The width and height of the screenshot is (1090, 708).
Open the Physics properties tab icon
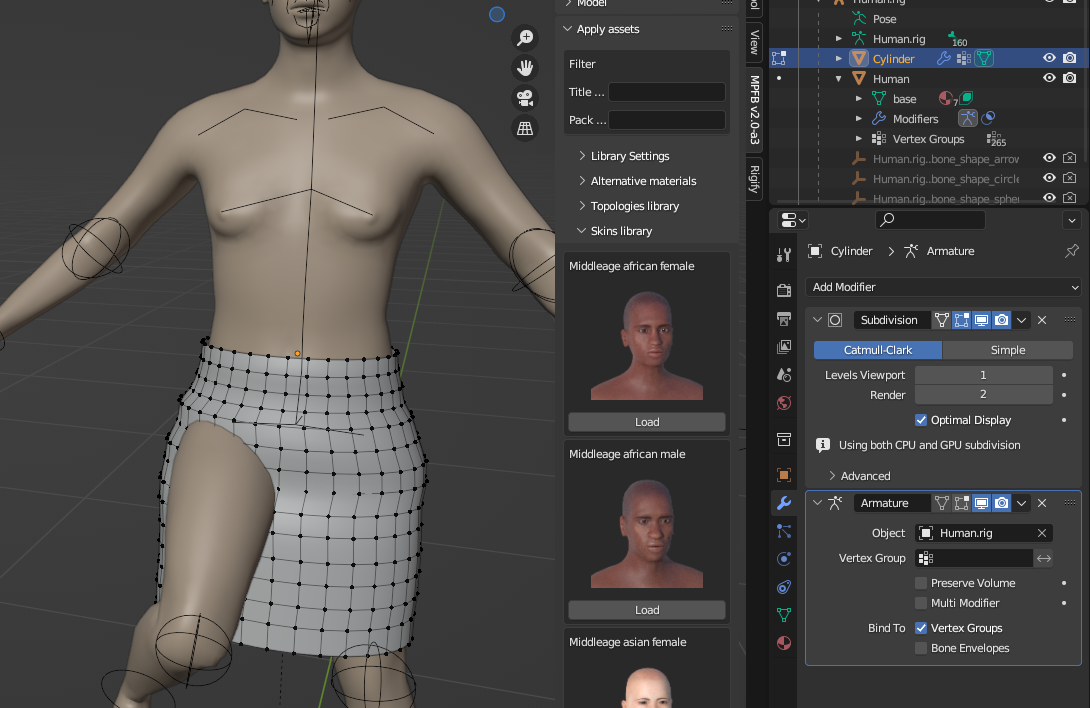pyautogui.click(x=784, y=559)
